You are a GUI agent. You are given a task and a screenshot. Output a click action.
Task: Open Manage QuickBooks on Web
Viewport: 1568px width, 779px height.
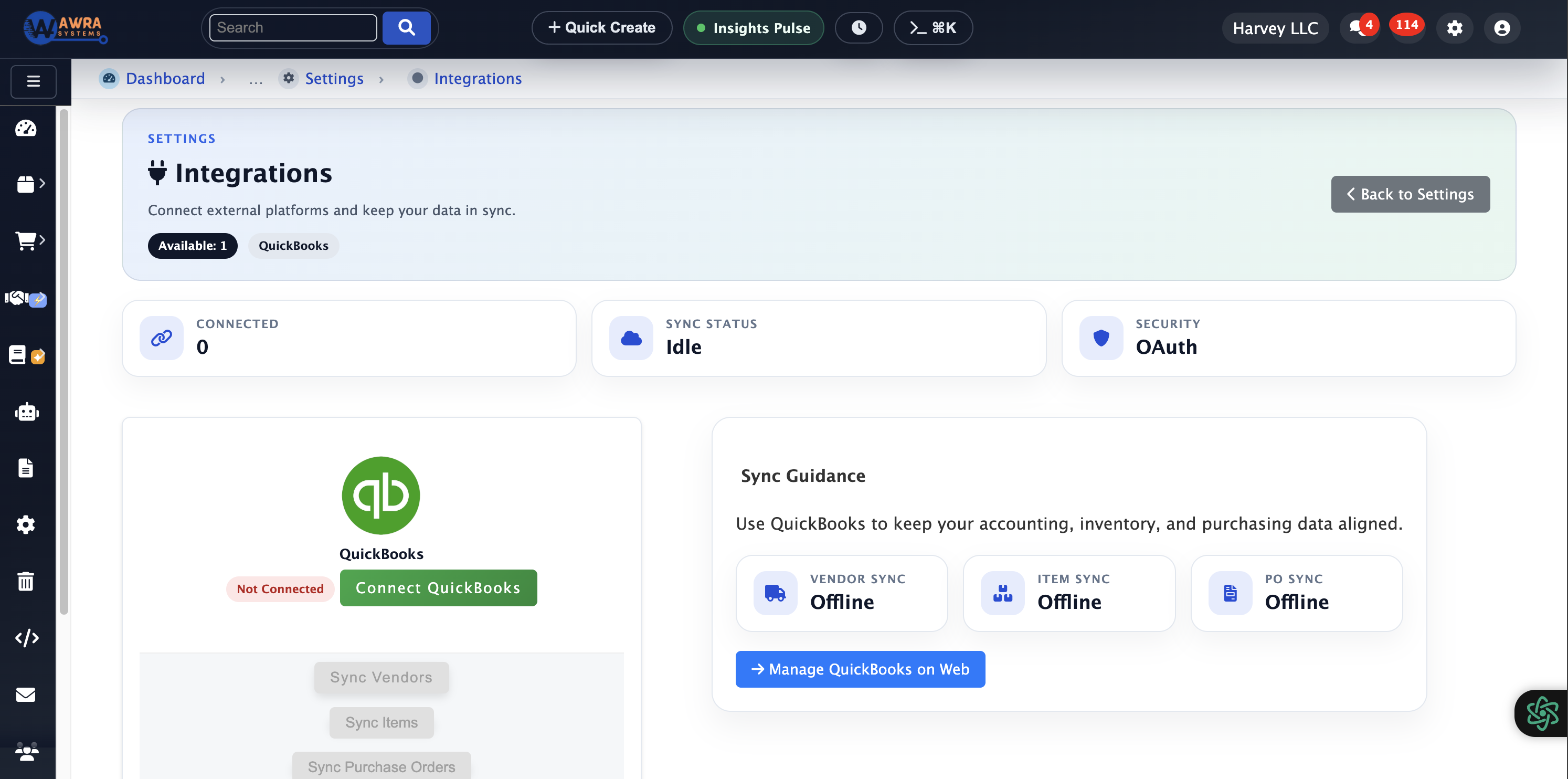[860, 669]
